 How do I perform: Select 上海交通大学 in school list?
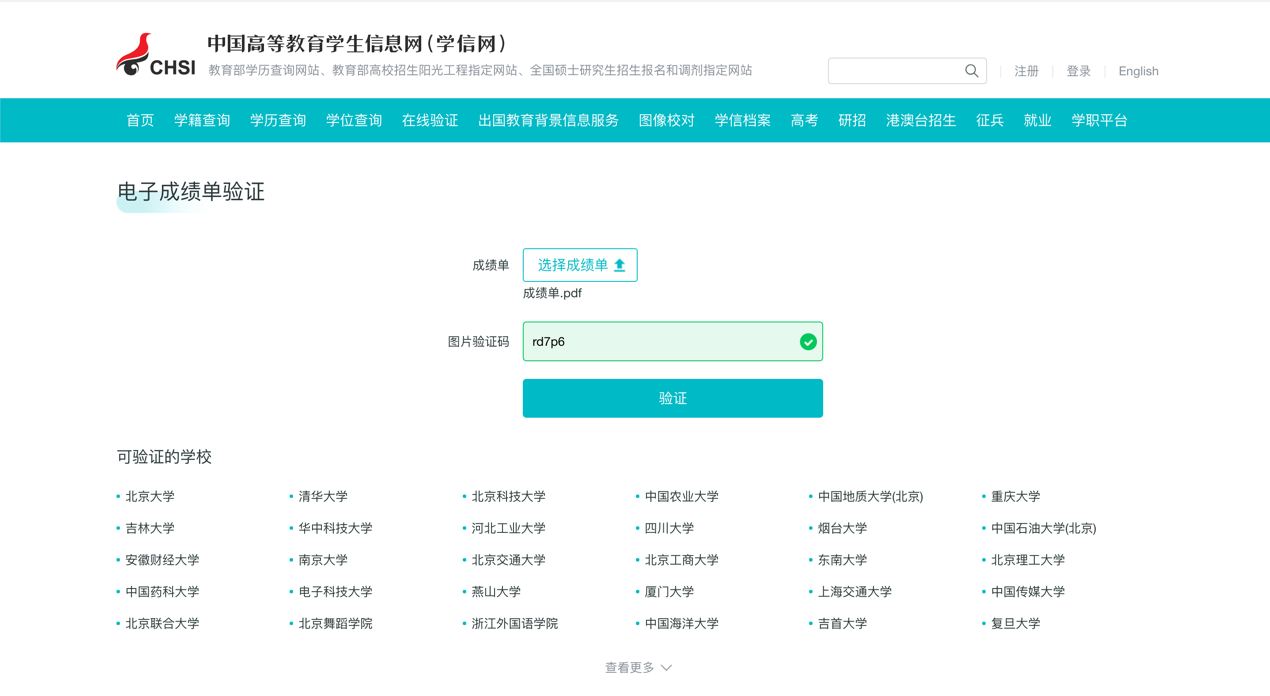tap(854, 591)
